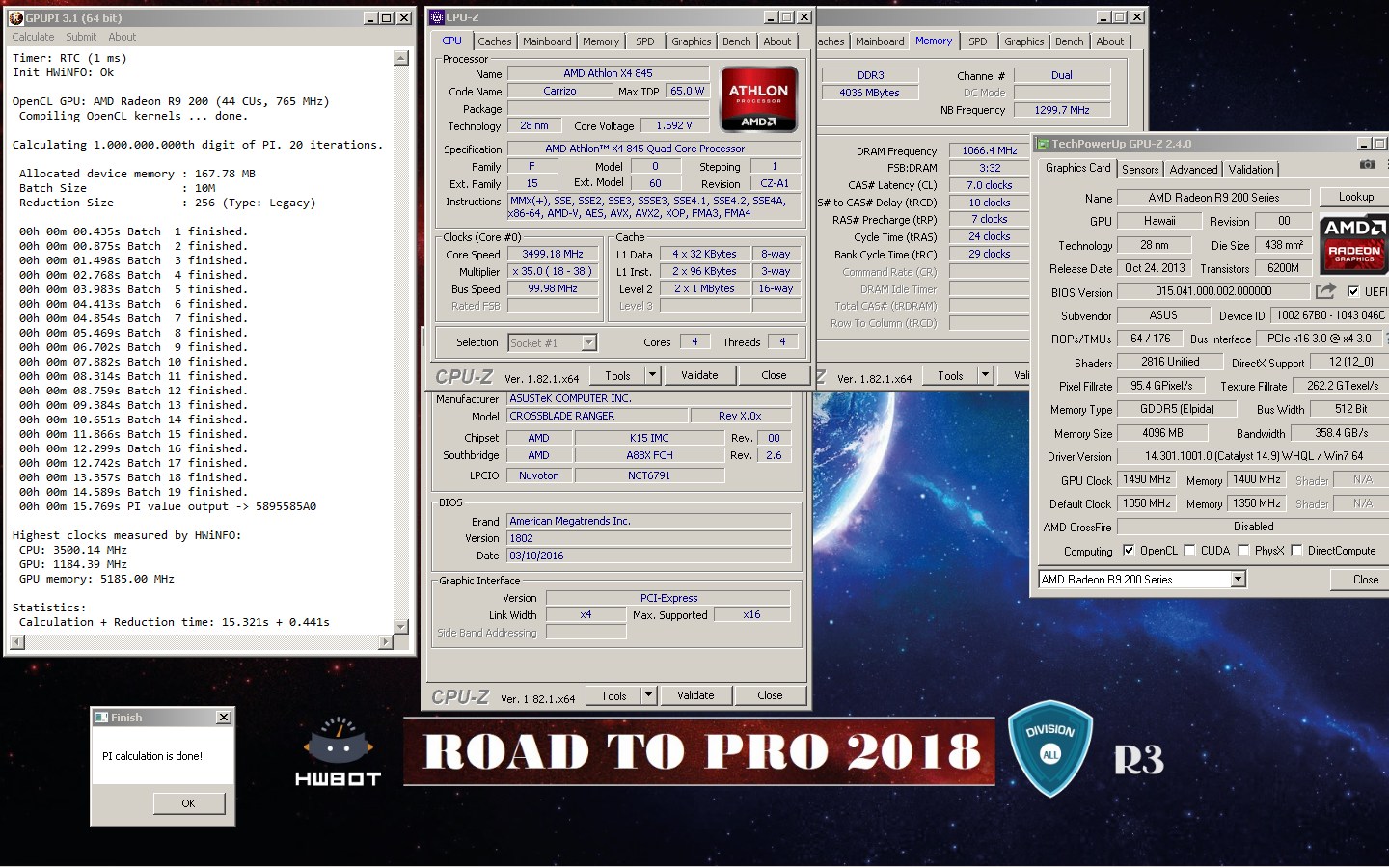Open the SPD tab in the CPU-Z Memory window
The width and height of the screenshot is (1389, 868).
[x=978, y=41]
